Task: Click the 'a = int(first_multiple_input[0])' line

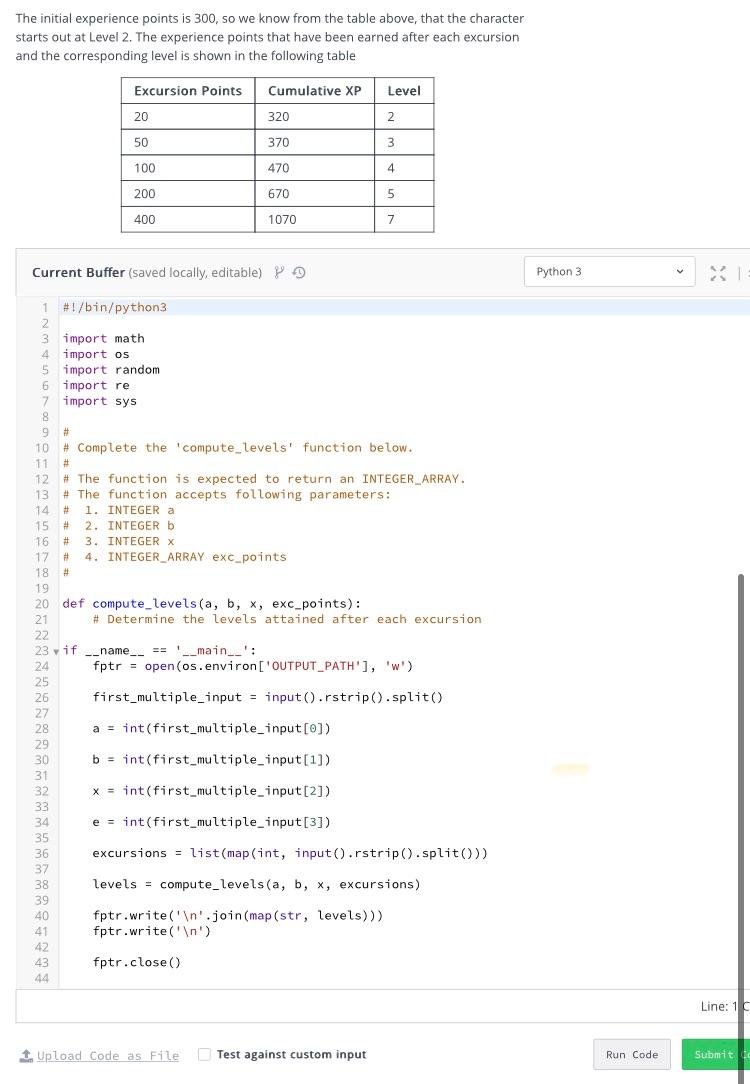Action: point(212,729)
